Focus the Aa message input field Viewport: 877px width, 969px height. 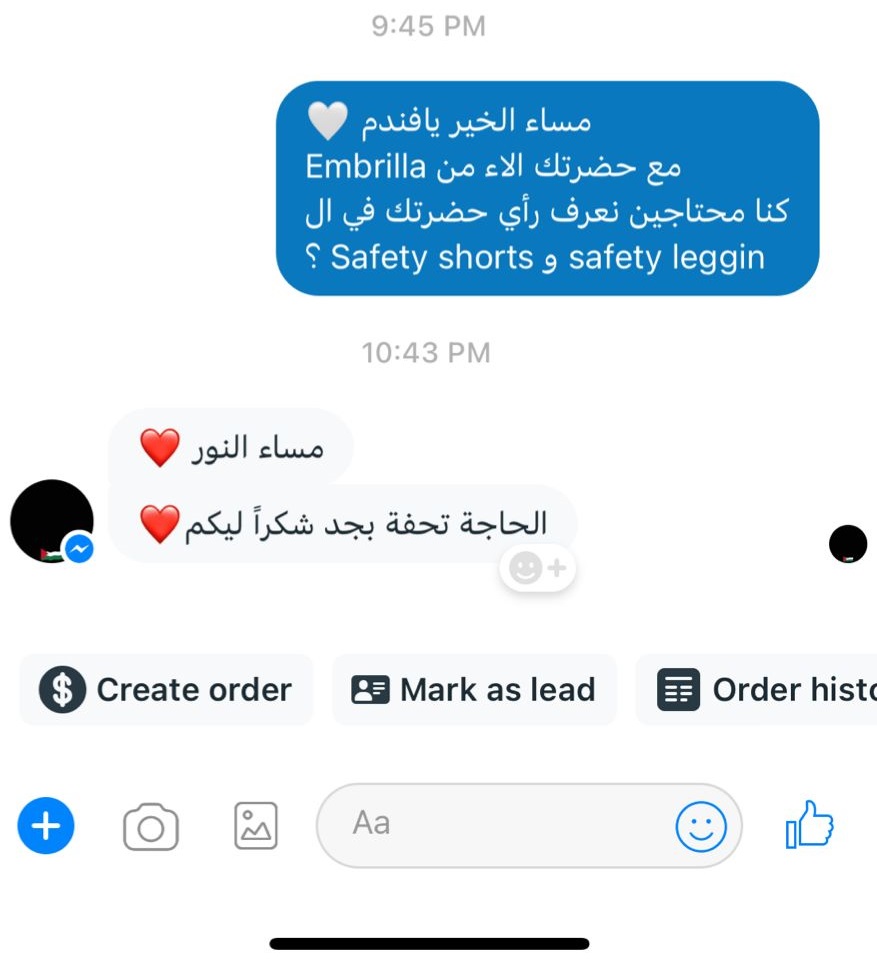(x=529, y=826)
